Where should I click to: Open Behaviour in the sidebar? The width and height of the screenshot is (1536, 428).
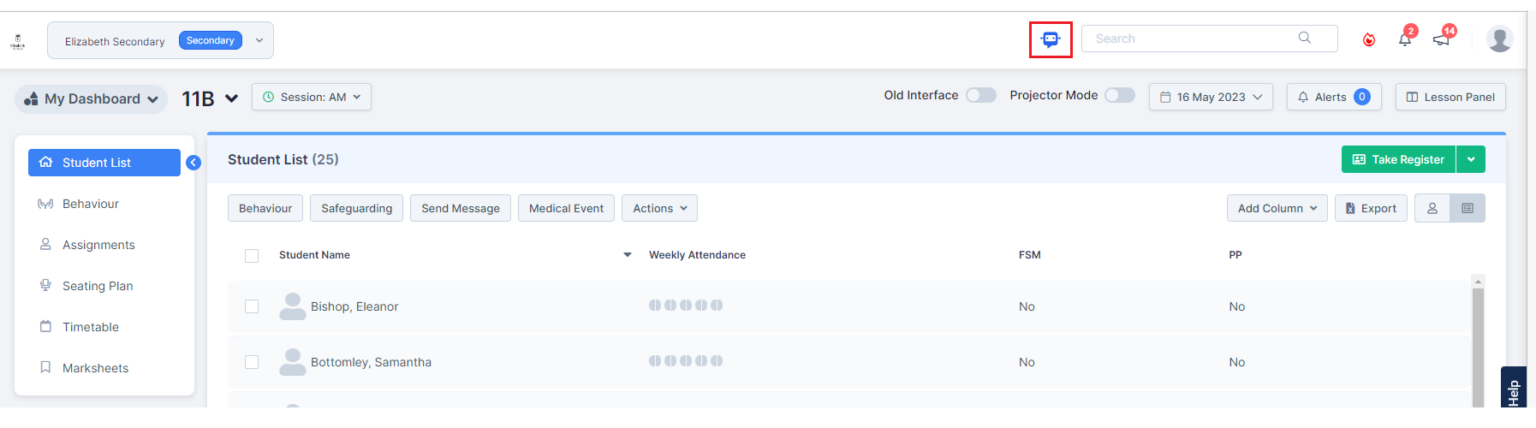(90, 204)
